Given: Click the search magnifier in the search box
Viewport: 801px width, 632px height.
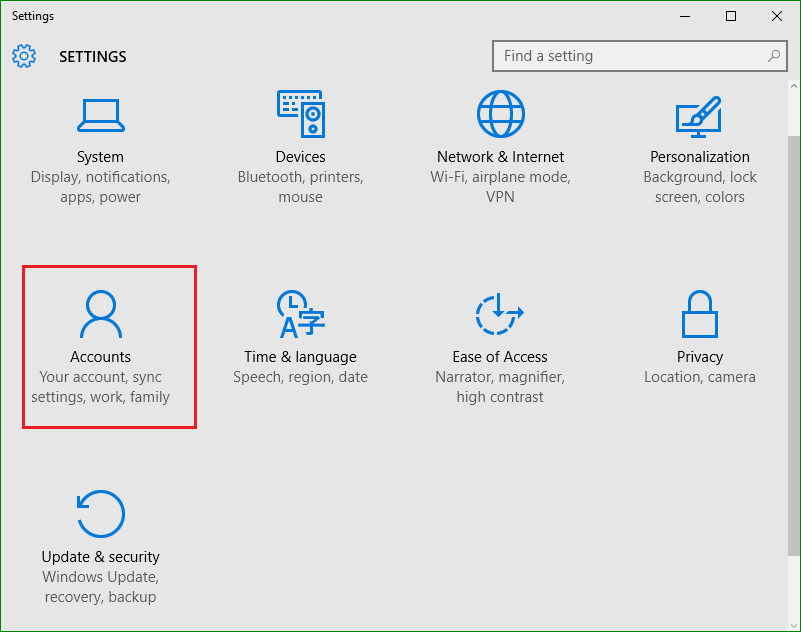Looking at the screenshot, I should [x=774, y=56].
